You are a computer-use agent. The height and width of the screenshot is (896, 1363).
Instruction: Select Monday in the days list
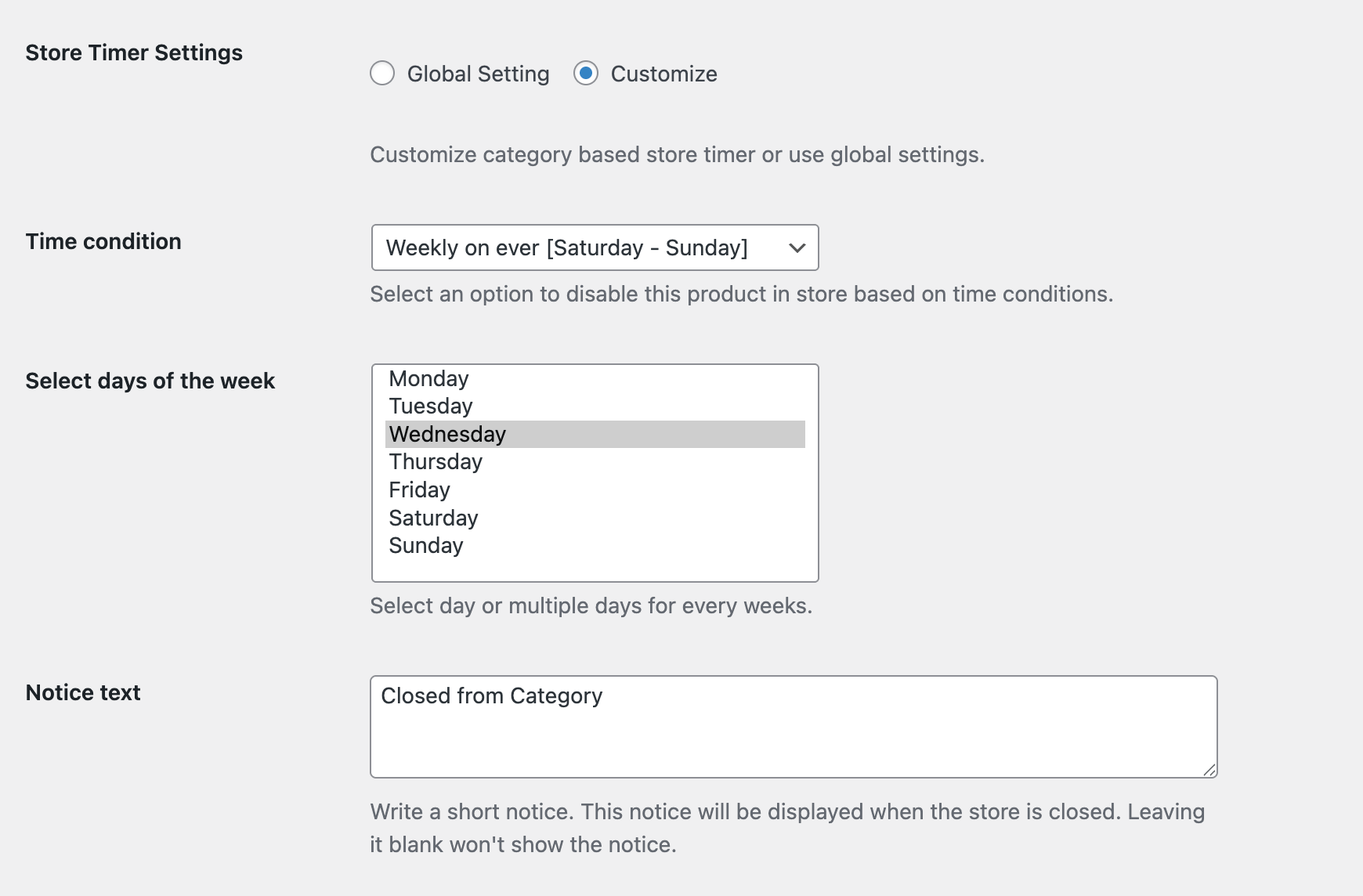point(428,378)
